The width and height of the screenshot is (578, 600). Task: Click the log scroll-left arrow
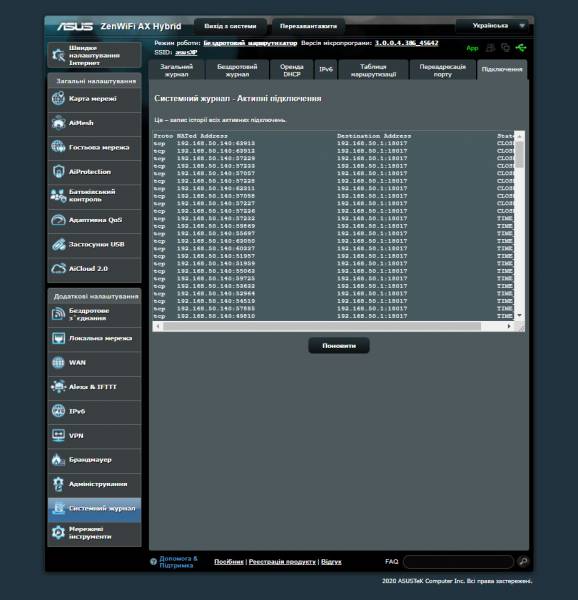tap(157, 326)
